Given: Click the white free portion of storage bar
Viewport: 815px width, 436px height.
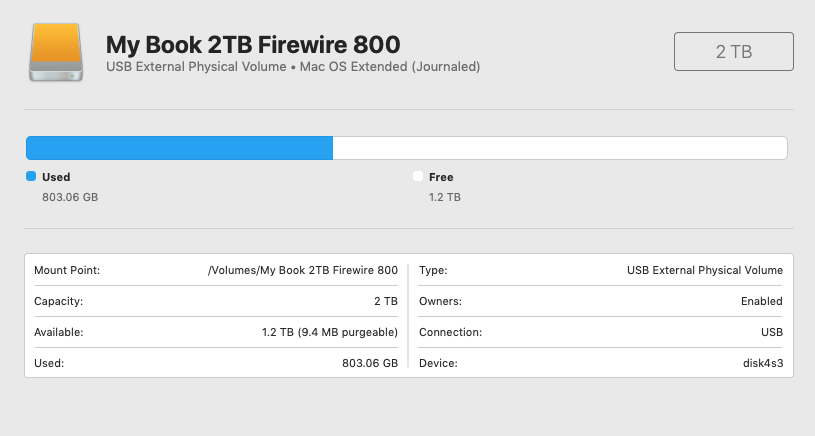Looking at the screenshot, I should pos(560,148).
